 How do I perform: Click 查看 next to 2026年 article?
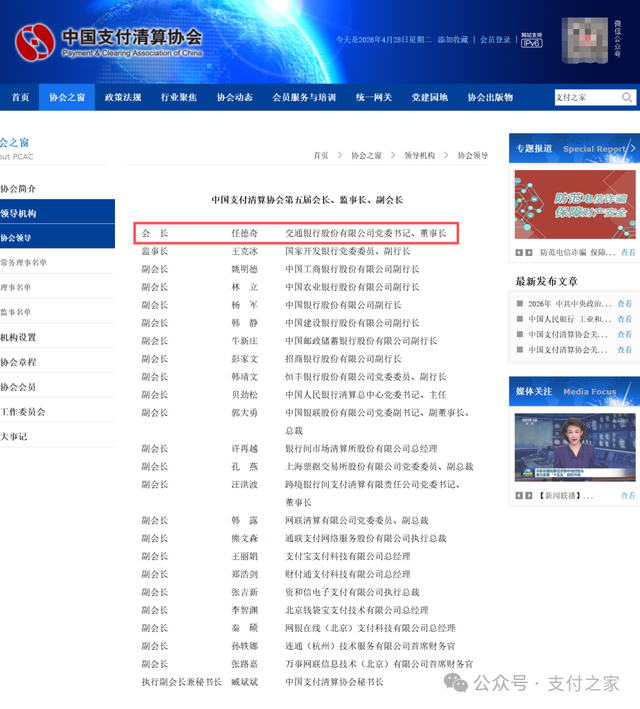click(x=625, y=304)
